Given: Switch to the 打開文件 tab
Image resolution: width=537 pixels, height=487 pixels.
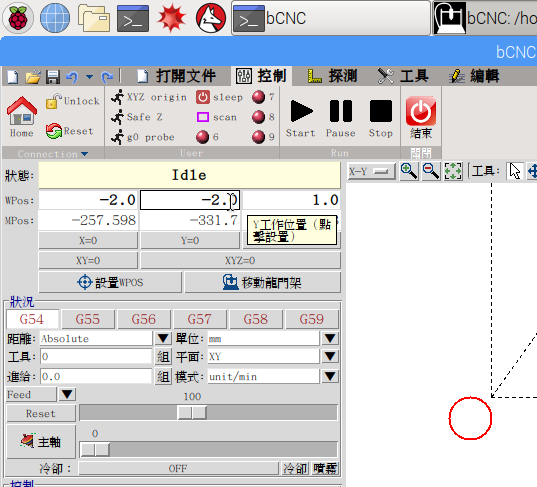Looking at the screenshot, I should pos(176,76).
